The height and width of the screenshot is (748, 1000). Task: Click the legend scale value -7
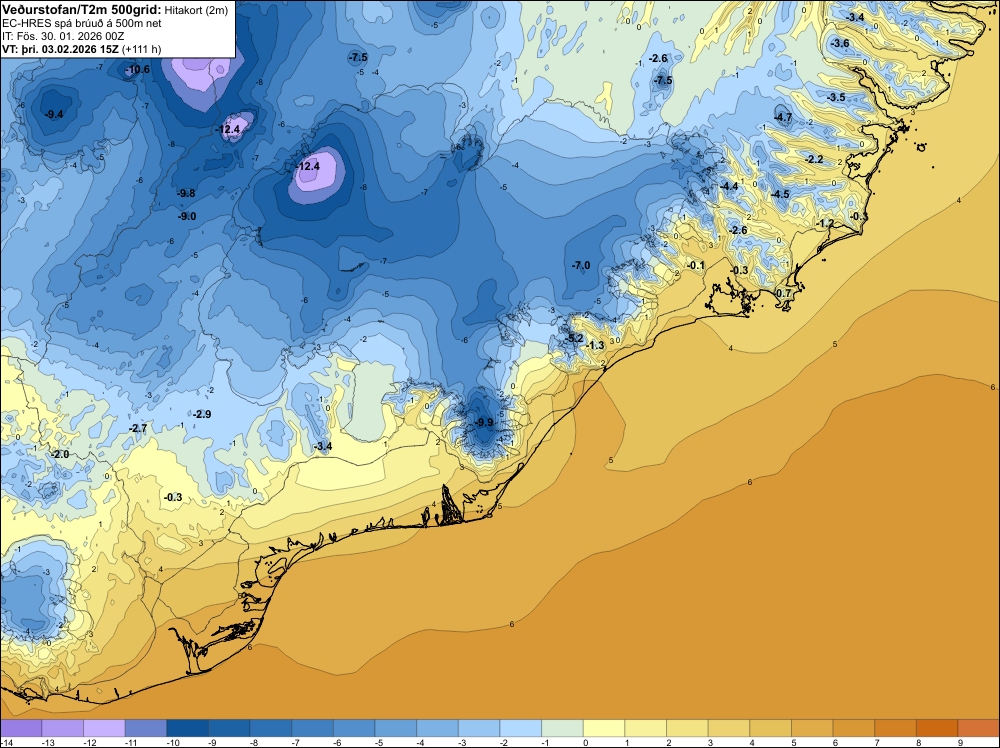click(x=296, y=742)
